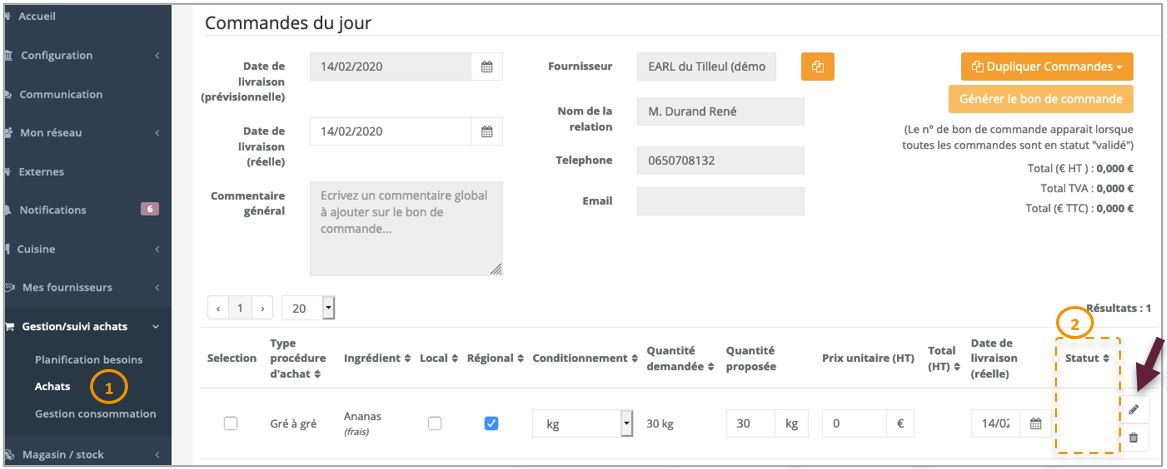Click the orange copy icon next to Fournisseur
The width and height of the screenshot is (1167, 469).
tap(817, 67)
